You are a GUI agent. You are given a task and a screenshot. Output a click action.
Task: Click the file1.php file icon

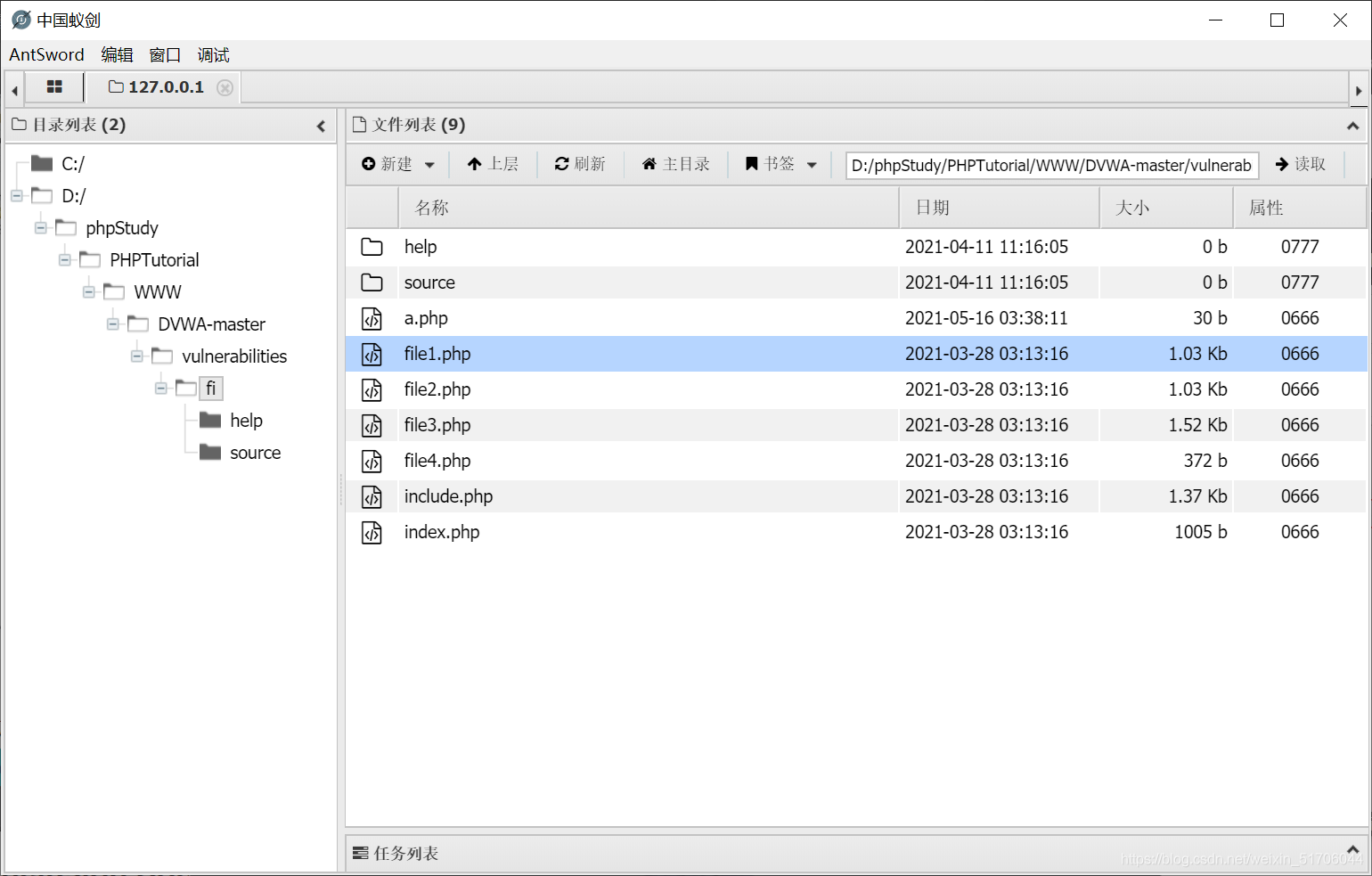372,354
